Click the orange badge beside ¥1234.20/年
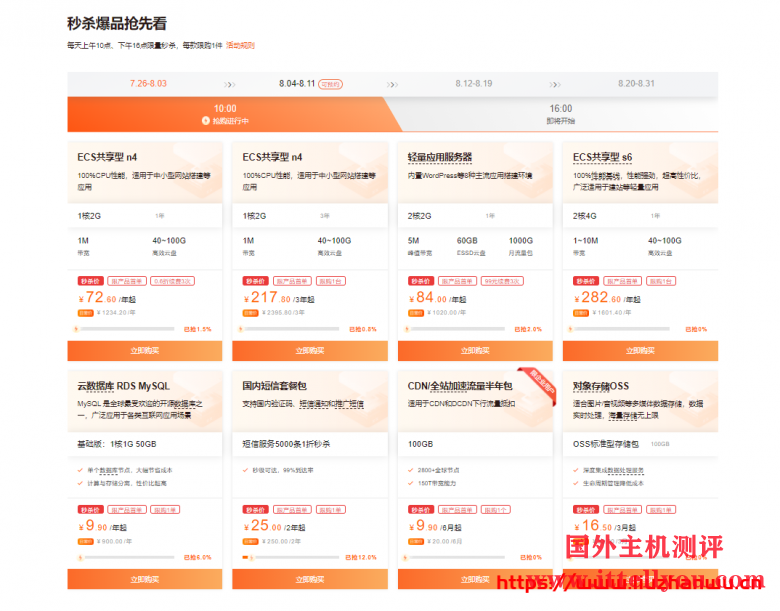The height and width of the screenshot is (611, 780). coord(86,313)
